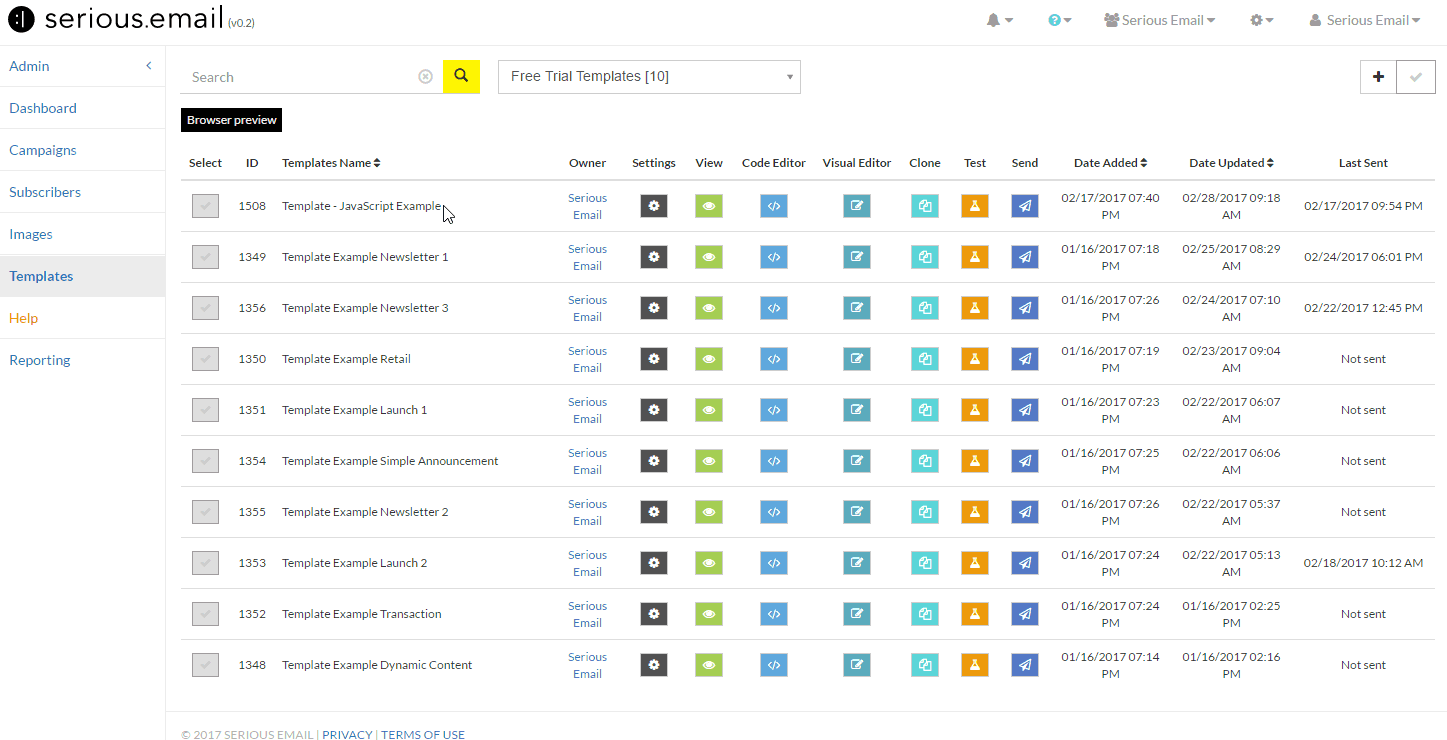Image resolution: width=1447 pixels, height=740 pixels.
Task: Open the gear settings dropdown in header
Action: [1262, 20]
